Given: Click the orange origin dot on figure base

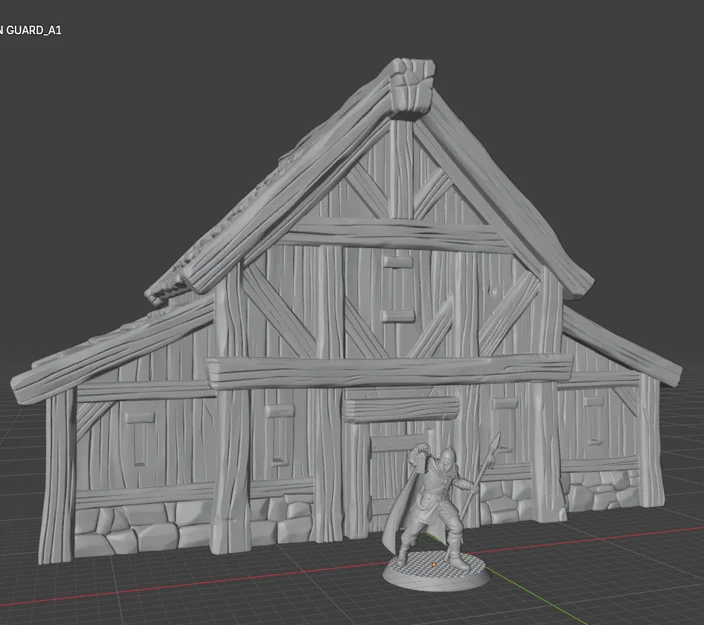Looking at the screenshot, I should pos(434,564).
